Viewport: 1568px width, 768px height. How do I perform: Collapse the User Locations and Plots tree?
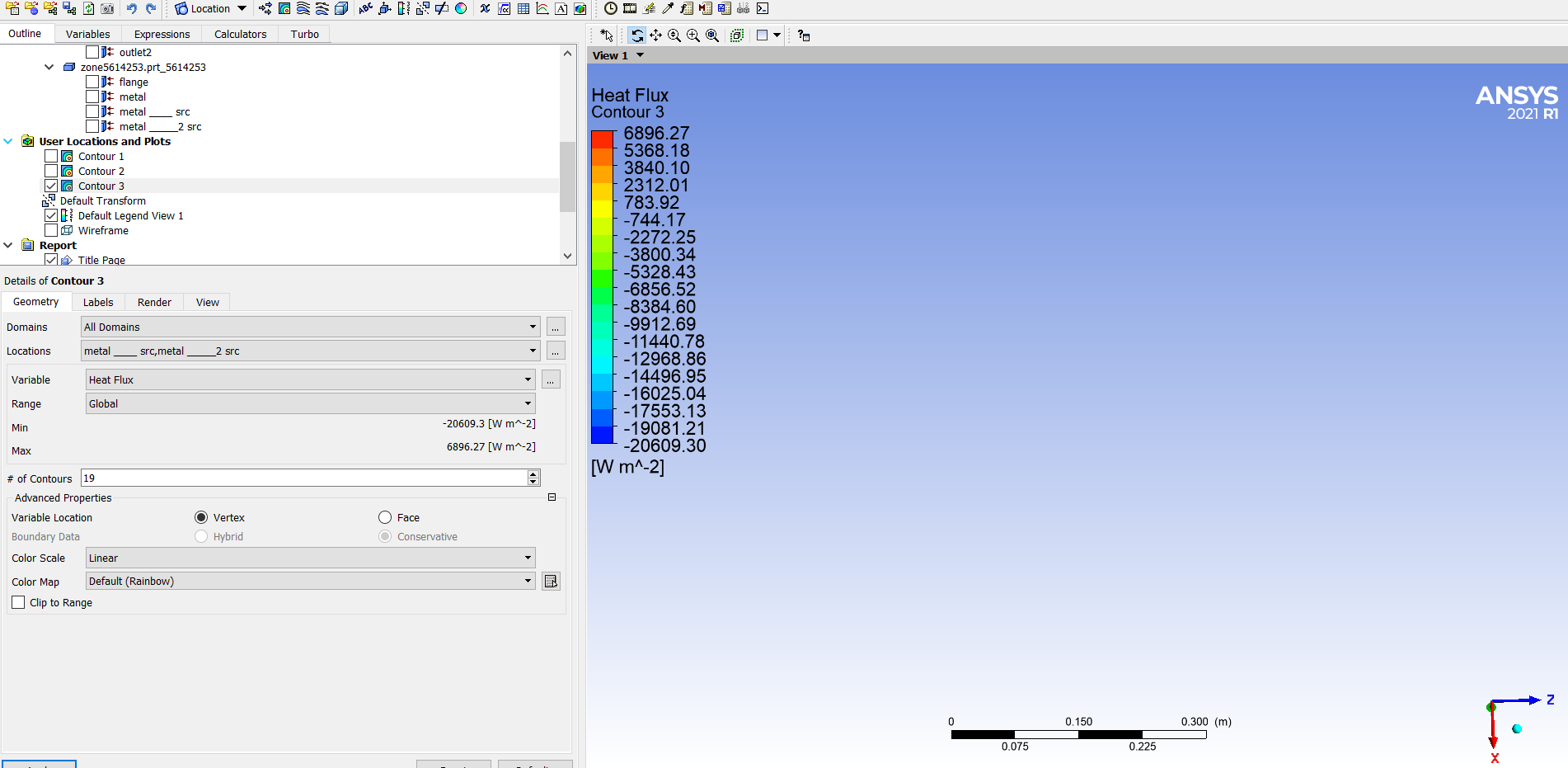coord(8,142)
